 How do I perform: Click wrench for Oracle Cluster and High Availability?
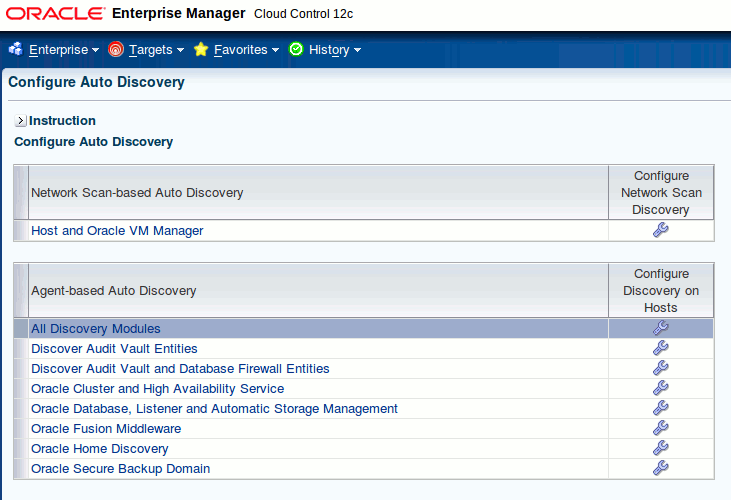click(x=661, y=388)
